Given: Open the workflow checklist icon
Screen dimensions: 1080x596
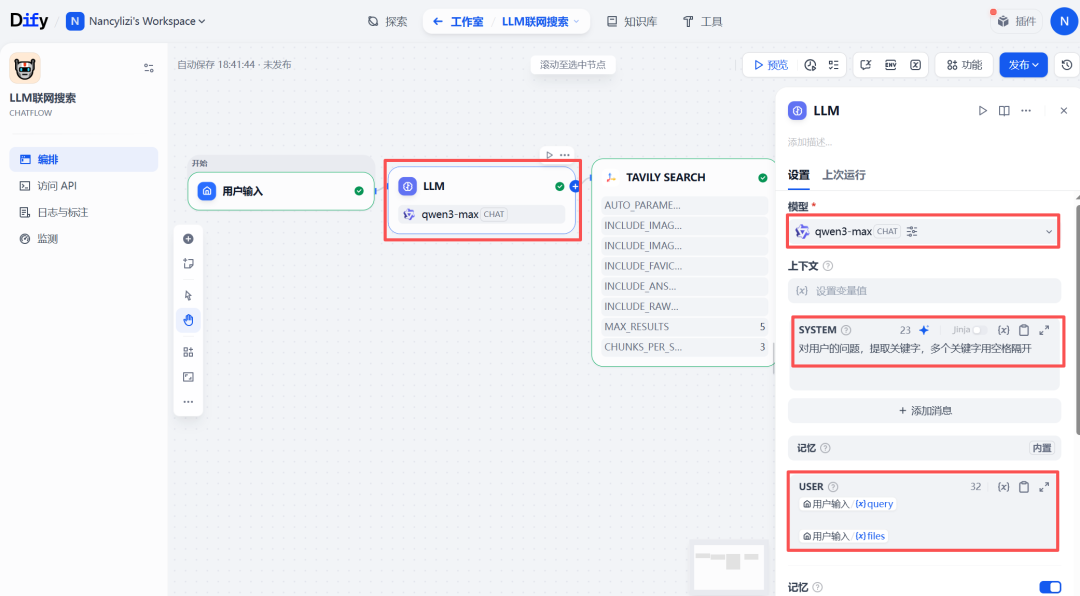Looking at the screenshot, I should tap(833, 65).
